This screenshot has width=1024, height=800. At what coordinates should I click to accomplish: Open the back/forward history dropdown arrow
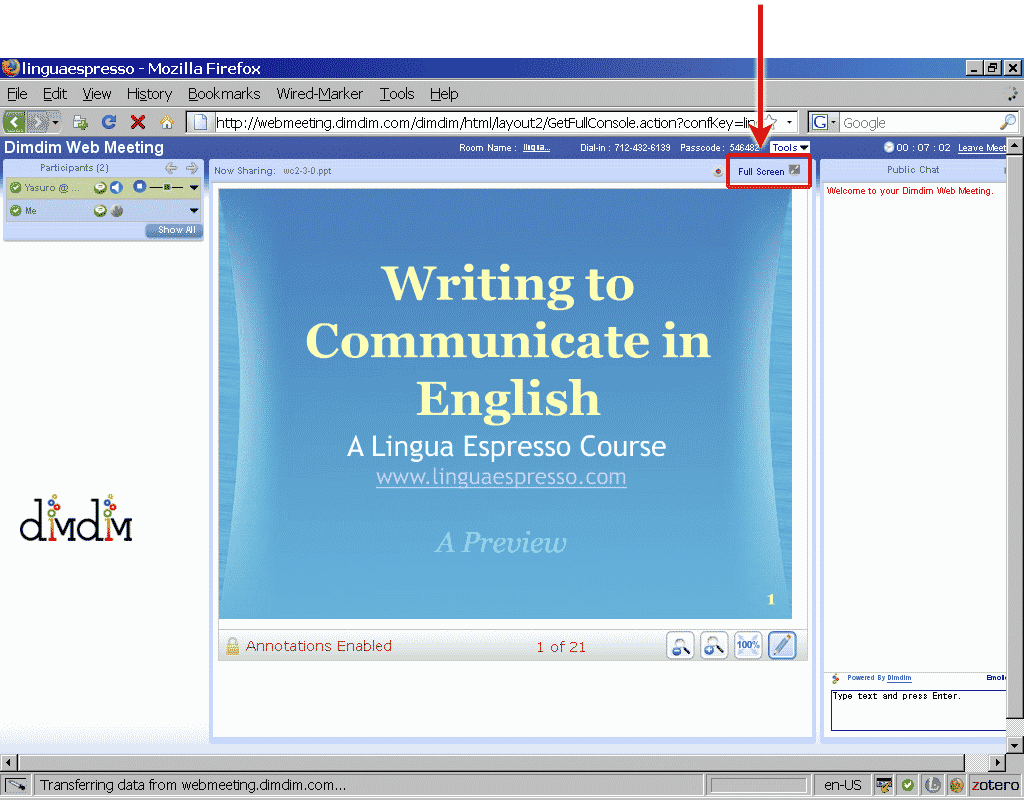pos(56,122)
